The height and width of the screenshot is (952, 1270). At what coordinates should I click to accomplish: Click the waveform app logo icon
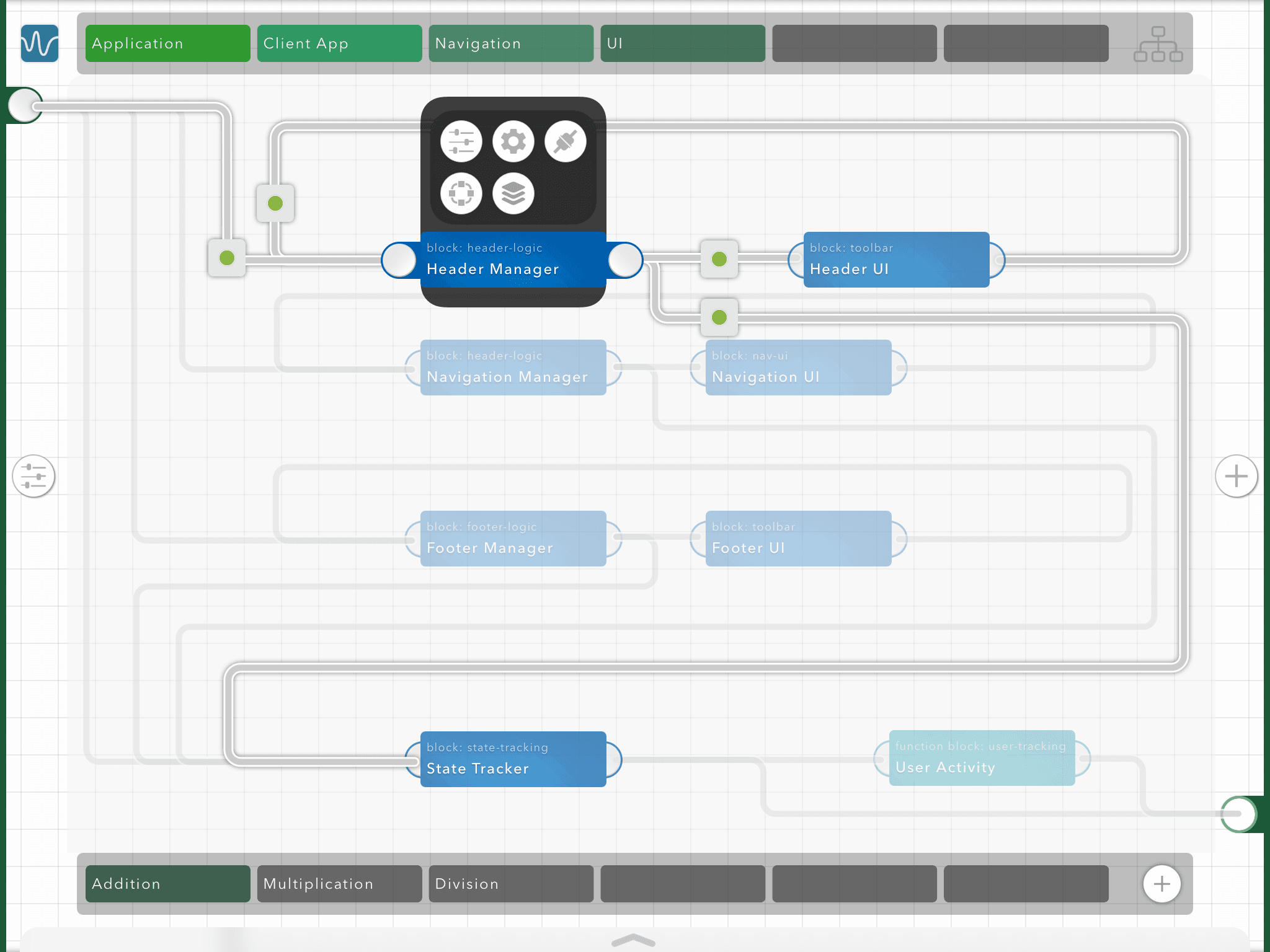point(40,43)
